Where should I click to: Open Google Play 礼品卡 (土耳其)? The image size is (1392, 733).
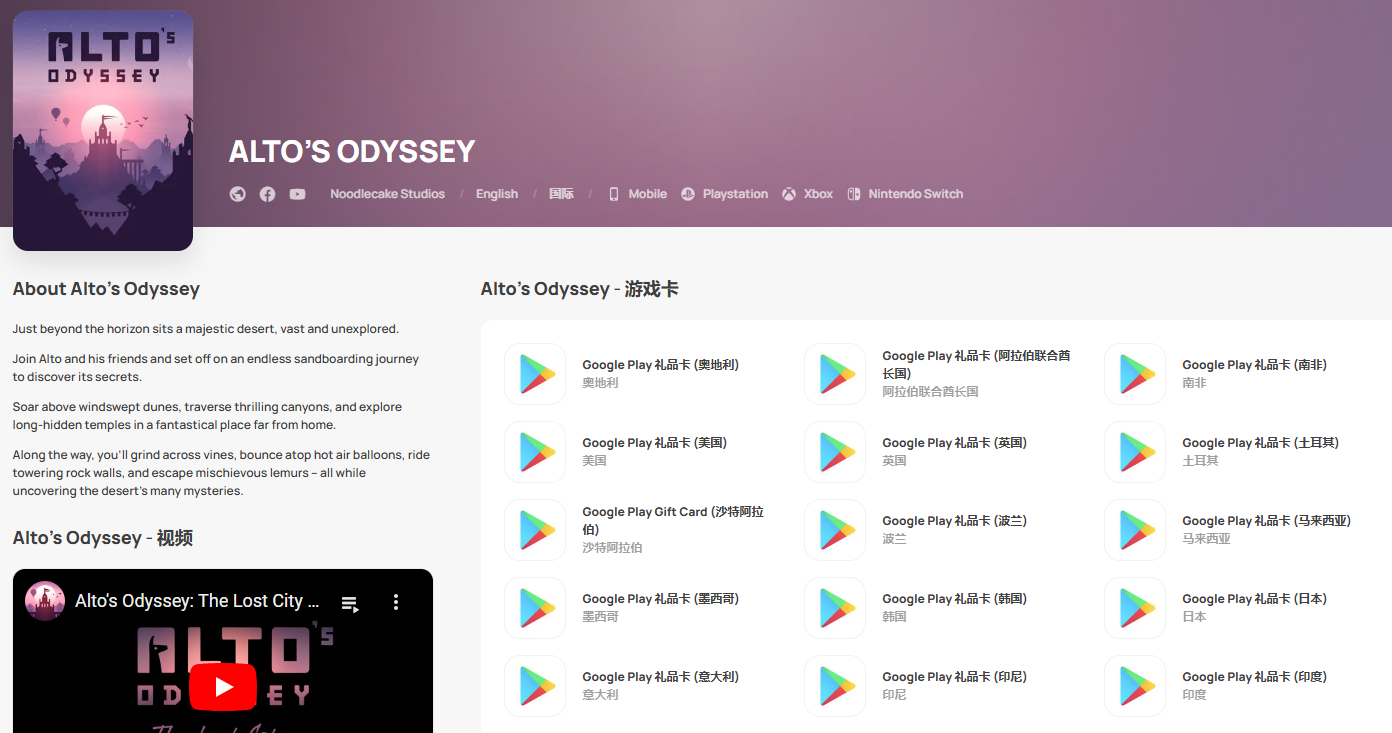pyautogui.click(x=1260, y=443)
